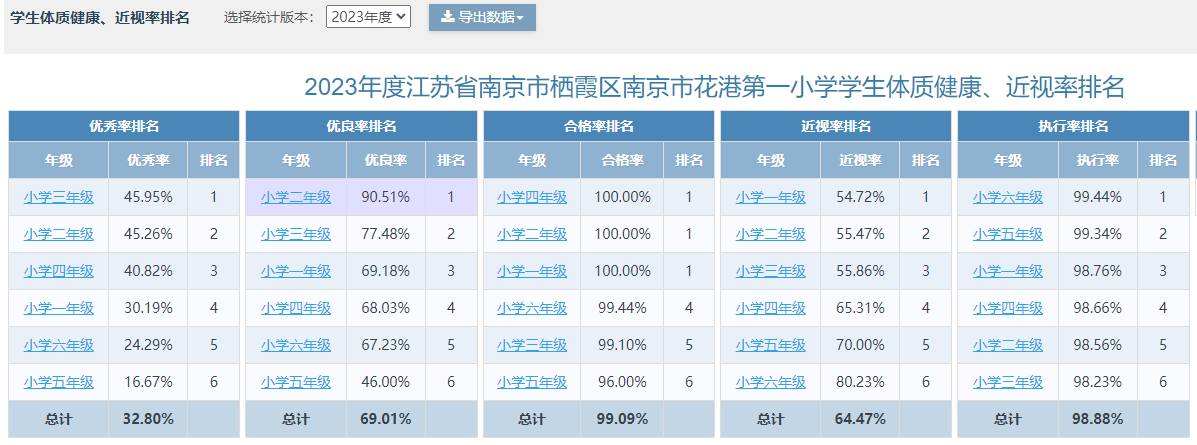Image resolution: width=1197 pixels, height=445 pixels.
Task: Select the 98.88% total execution rate
Action: 1098,418
